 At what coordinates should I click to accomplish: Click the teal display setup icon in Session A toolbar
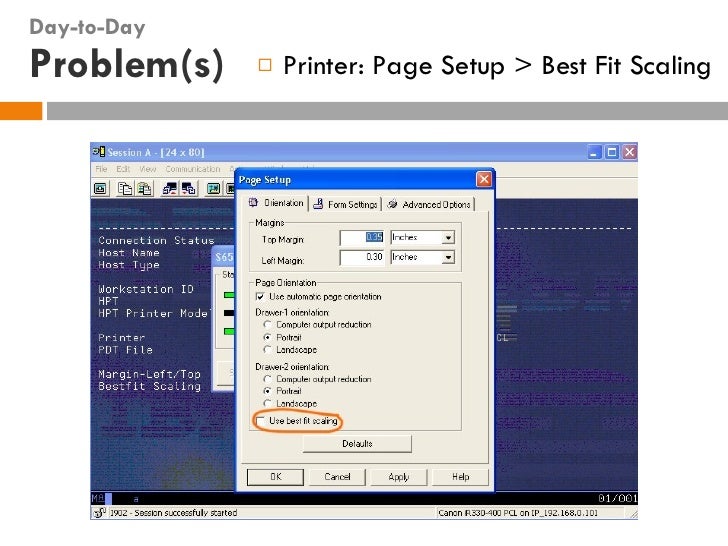click(x=213, y=188)
